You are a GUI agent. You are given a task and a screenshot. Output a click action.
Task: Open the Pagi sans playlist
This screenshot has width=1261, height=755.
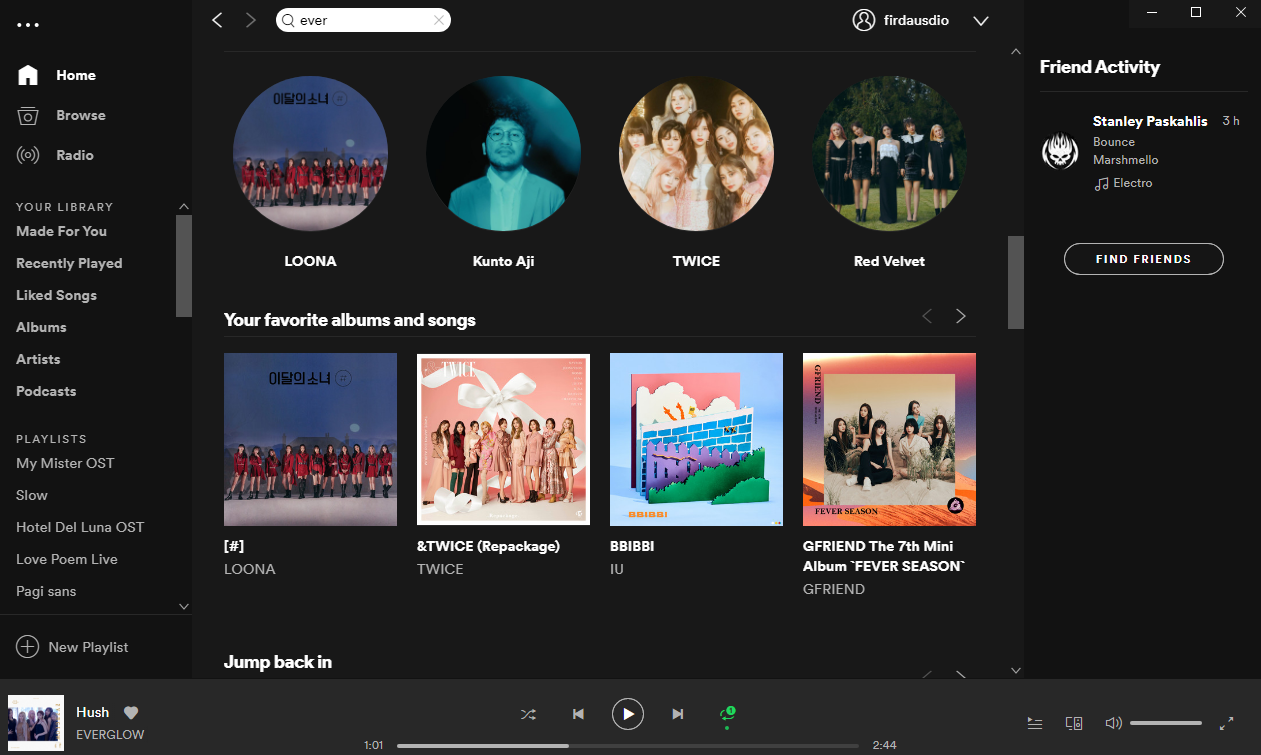click(46, 591)
